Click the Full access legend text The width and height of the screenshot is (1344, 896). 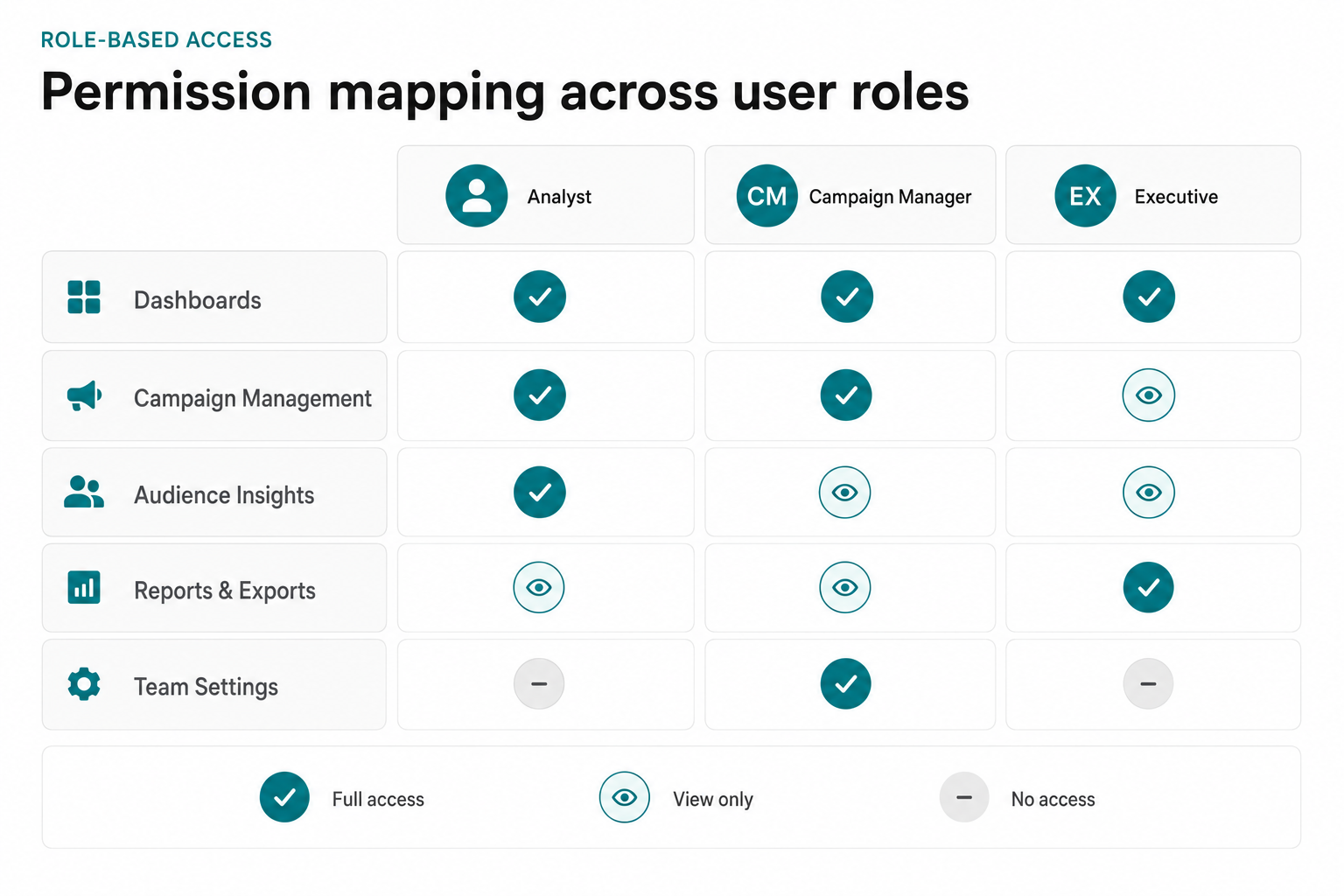(x=378, y=799)
